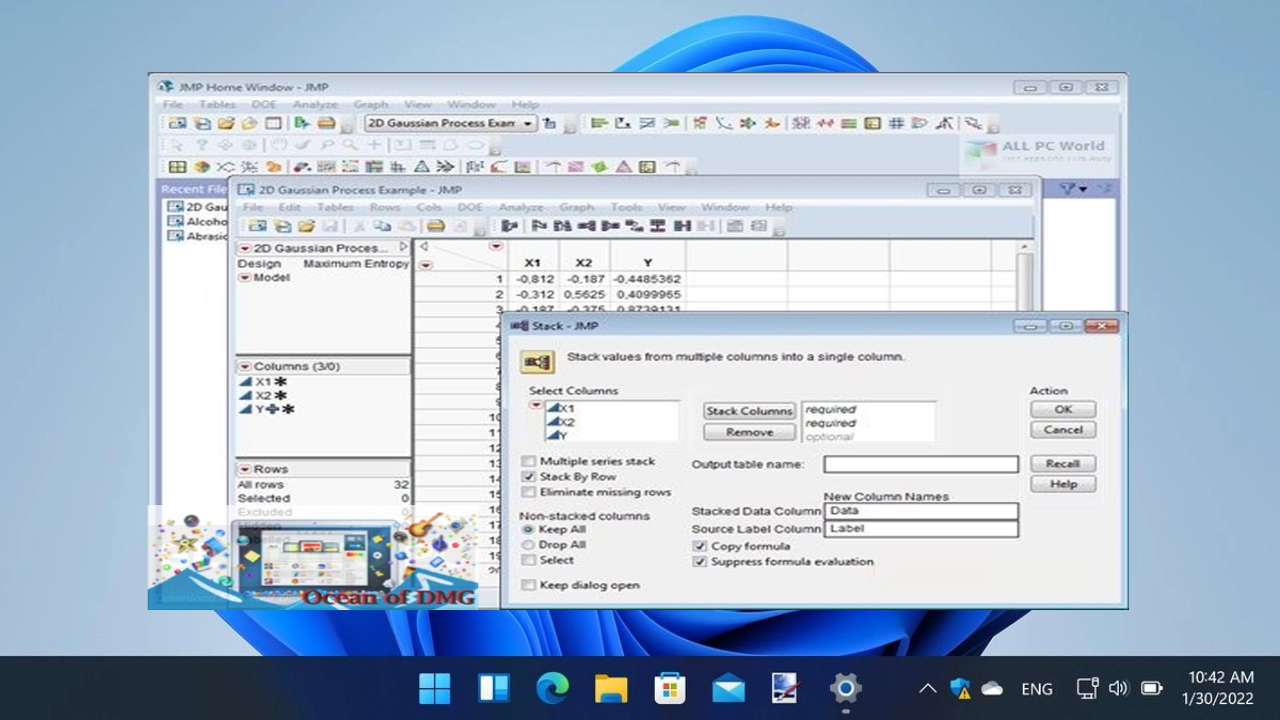The image size is (1280, 720).
Task: Click the green run arrow icon in Home Window toolbar
Action: point(301,123)
